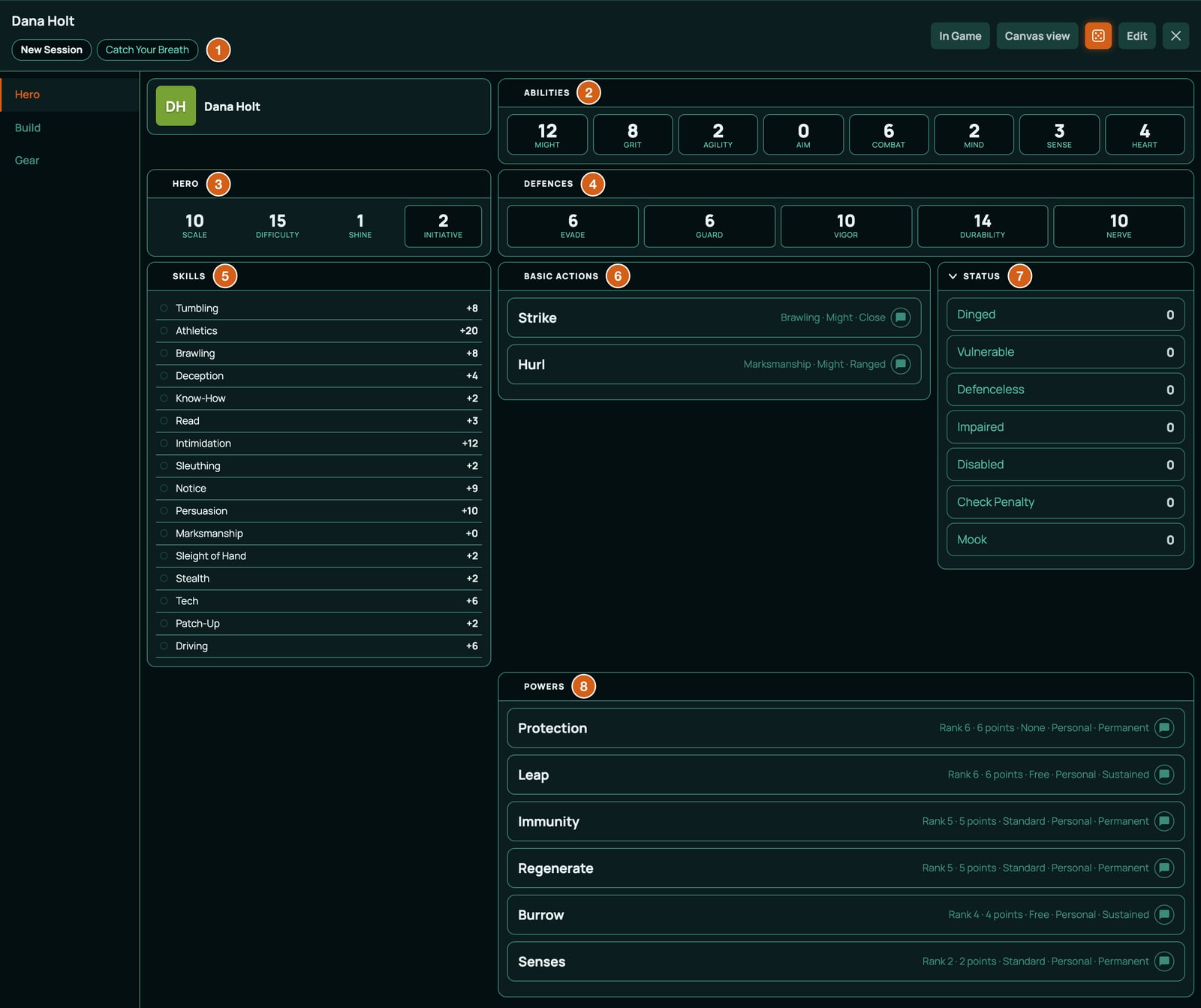
Task: Collapse the Status panel chevron
Action: click(953, 276)
